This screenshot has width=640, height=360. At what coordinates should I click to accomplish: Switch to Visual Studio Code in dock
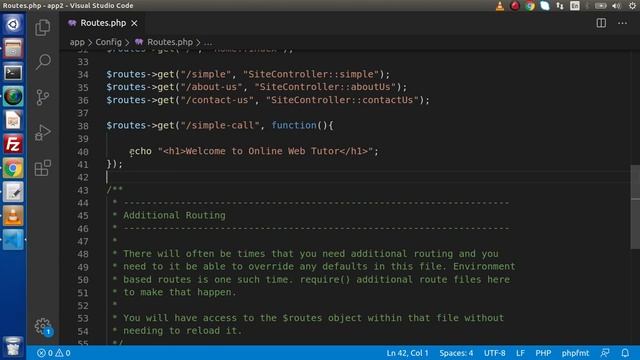[x=13, y=240]
